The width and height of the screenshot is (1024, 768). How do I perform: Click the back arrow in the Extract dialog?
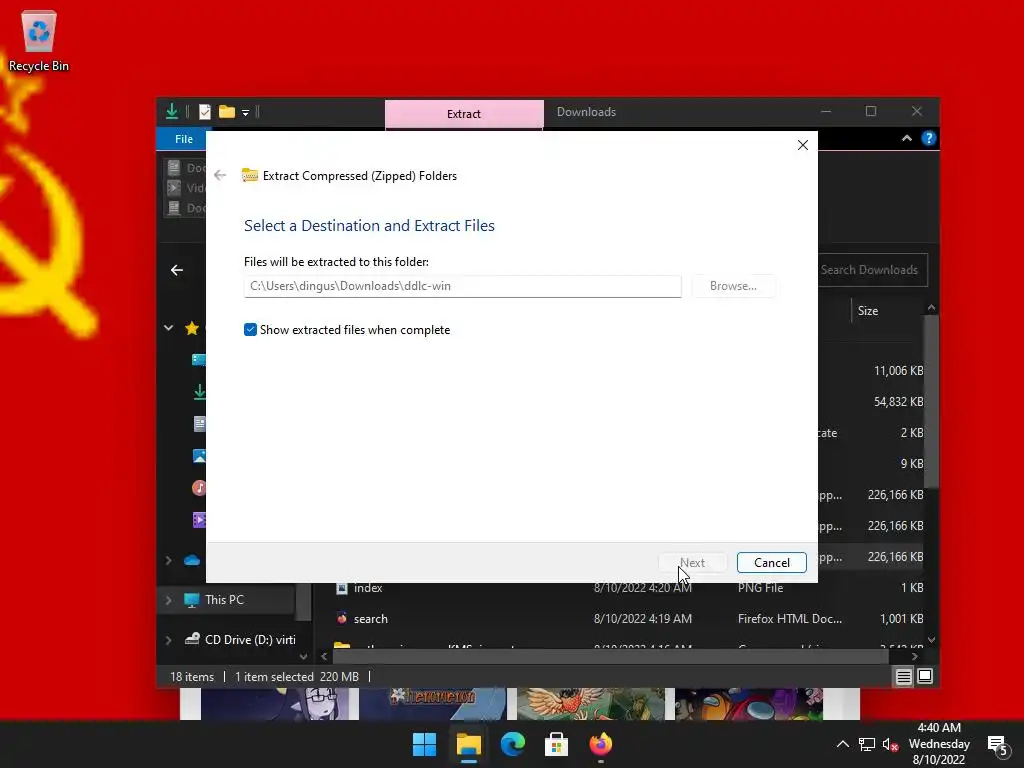pyautogui.click(x=220, y=175)
